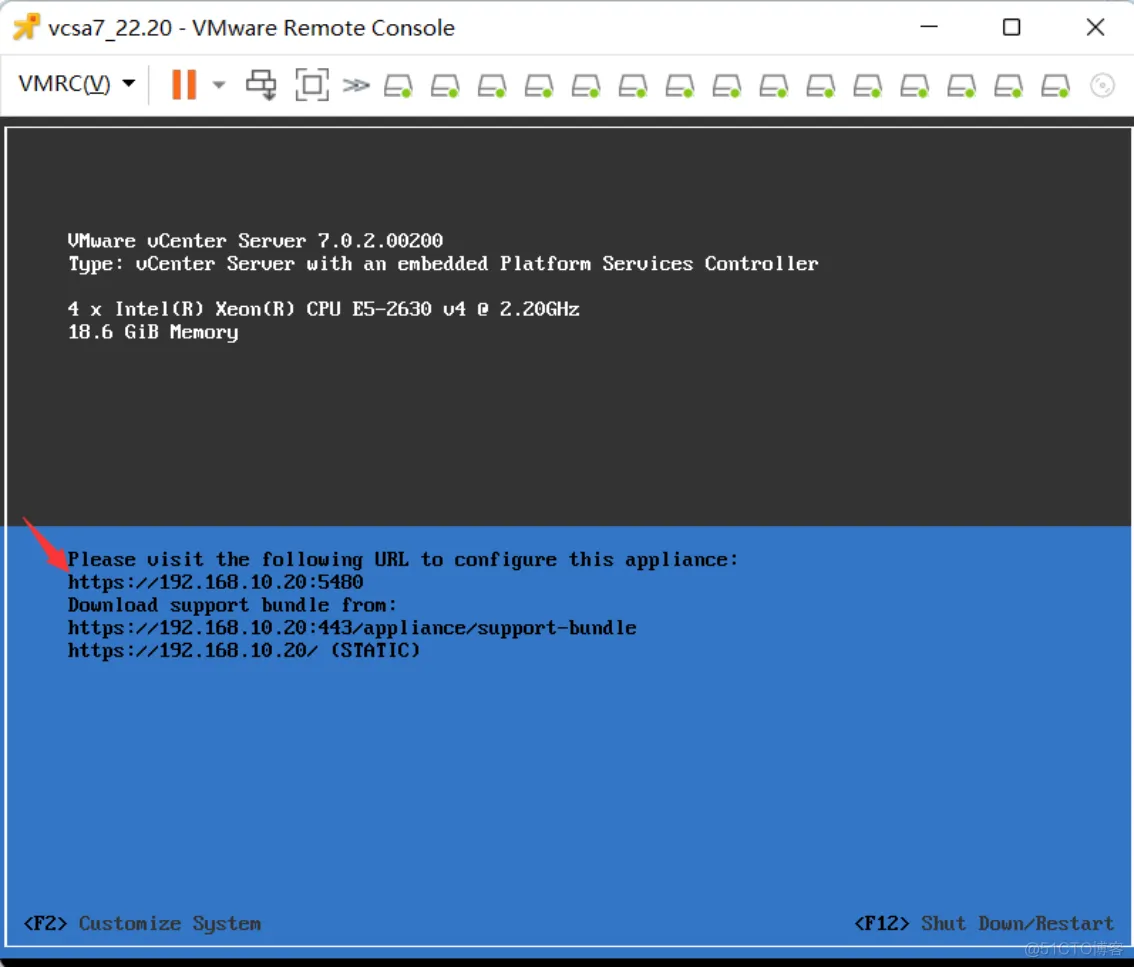Pause the virtual machine with orange button
Image resolution: width=1134 pixels, height=968 pixels.
[184, 85]
